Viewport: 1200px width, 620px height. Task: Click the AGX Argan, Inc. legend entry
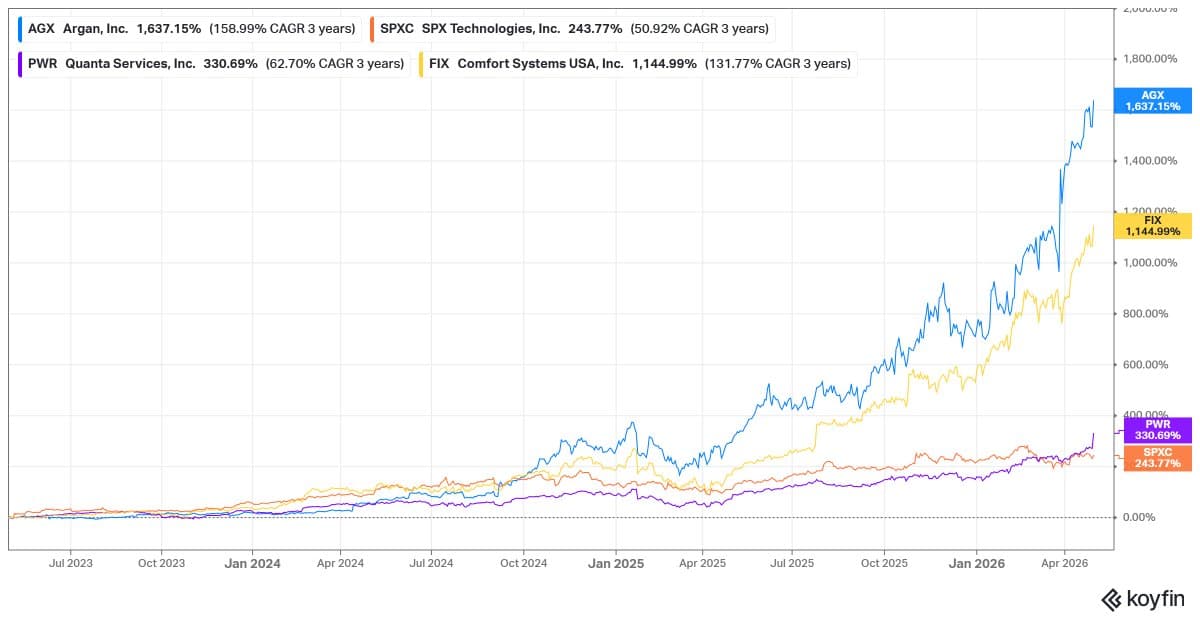tap(189, 29)
